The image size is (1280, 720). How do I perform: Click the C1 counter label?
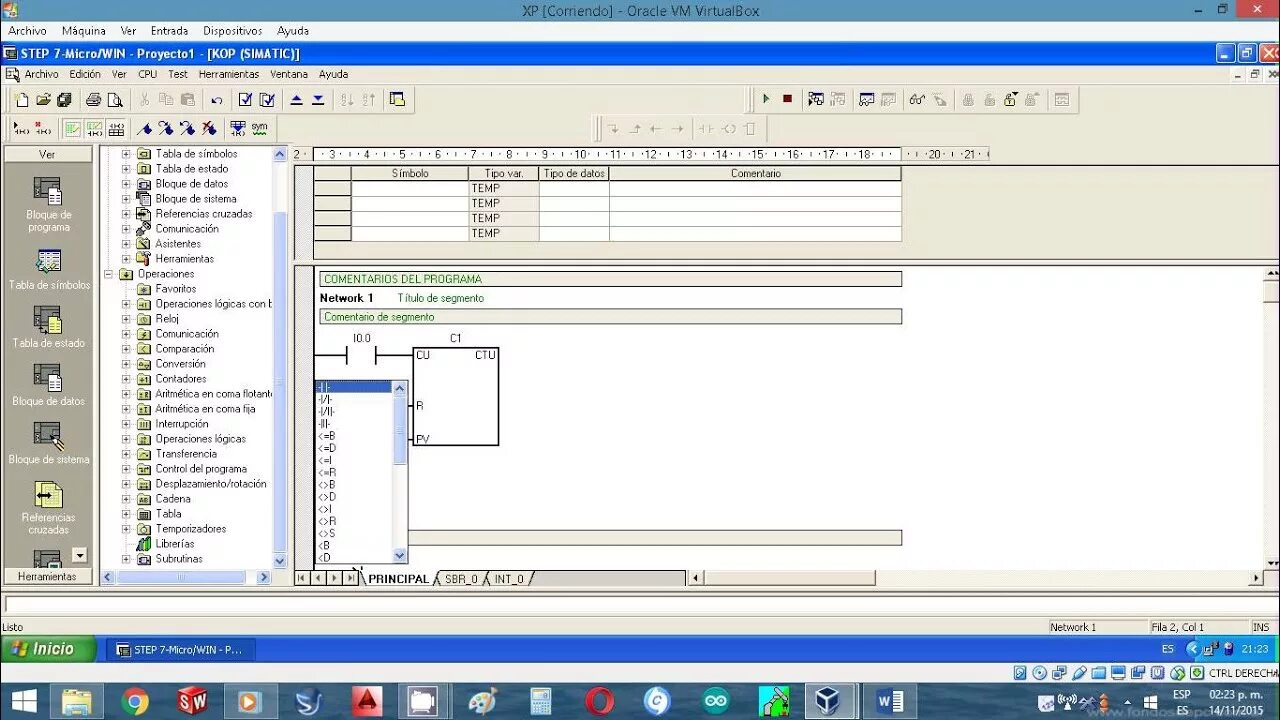455,339
